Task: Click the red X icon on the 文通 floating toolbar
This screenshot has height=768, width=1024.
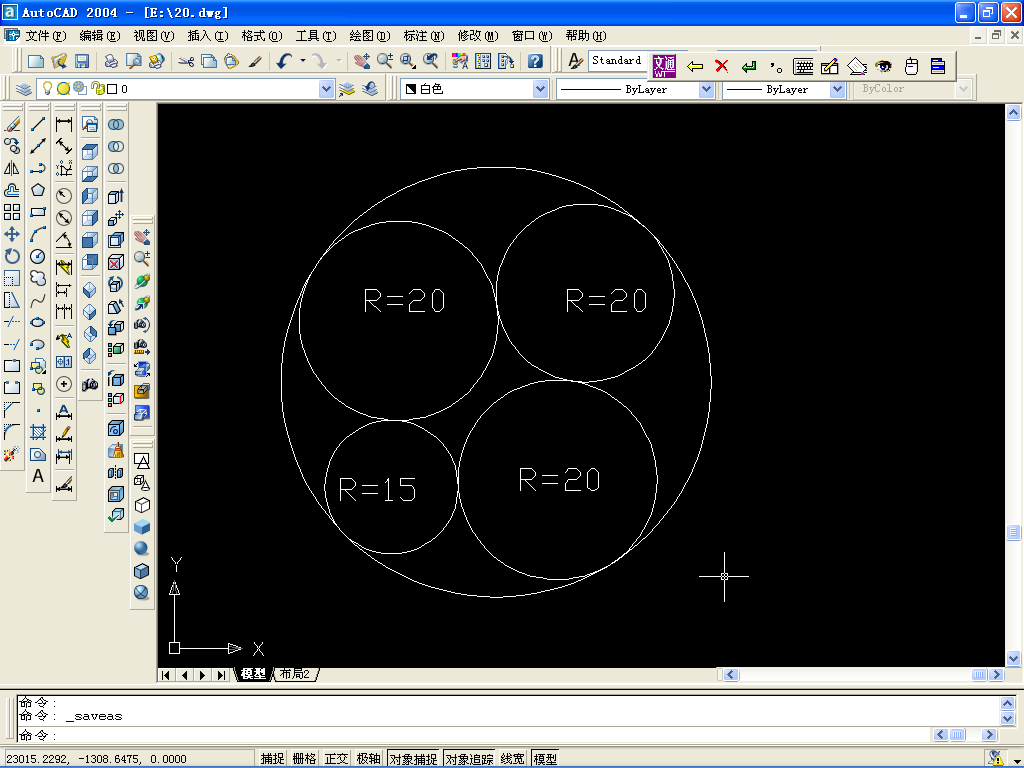Action: coord(722,66)
